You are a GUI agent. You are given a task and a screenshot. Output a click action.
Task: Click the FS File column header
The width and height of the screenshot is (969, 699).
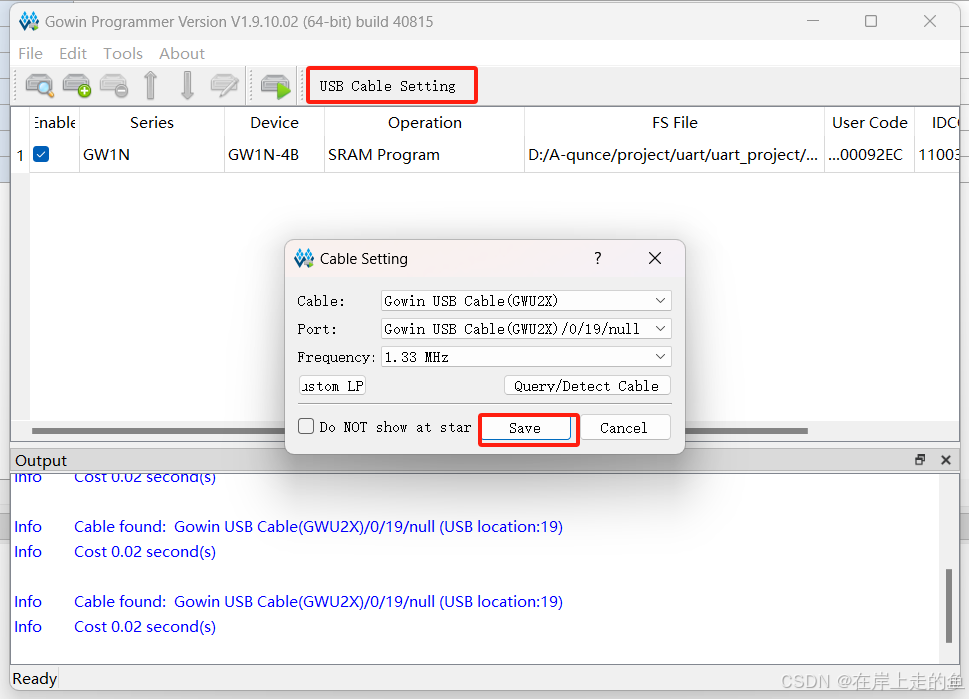click(x=674, y=122)
